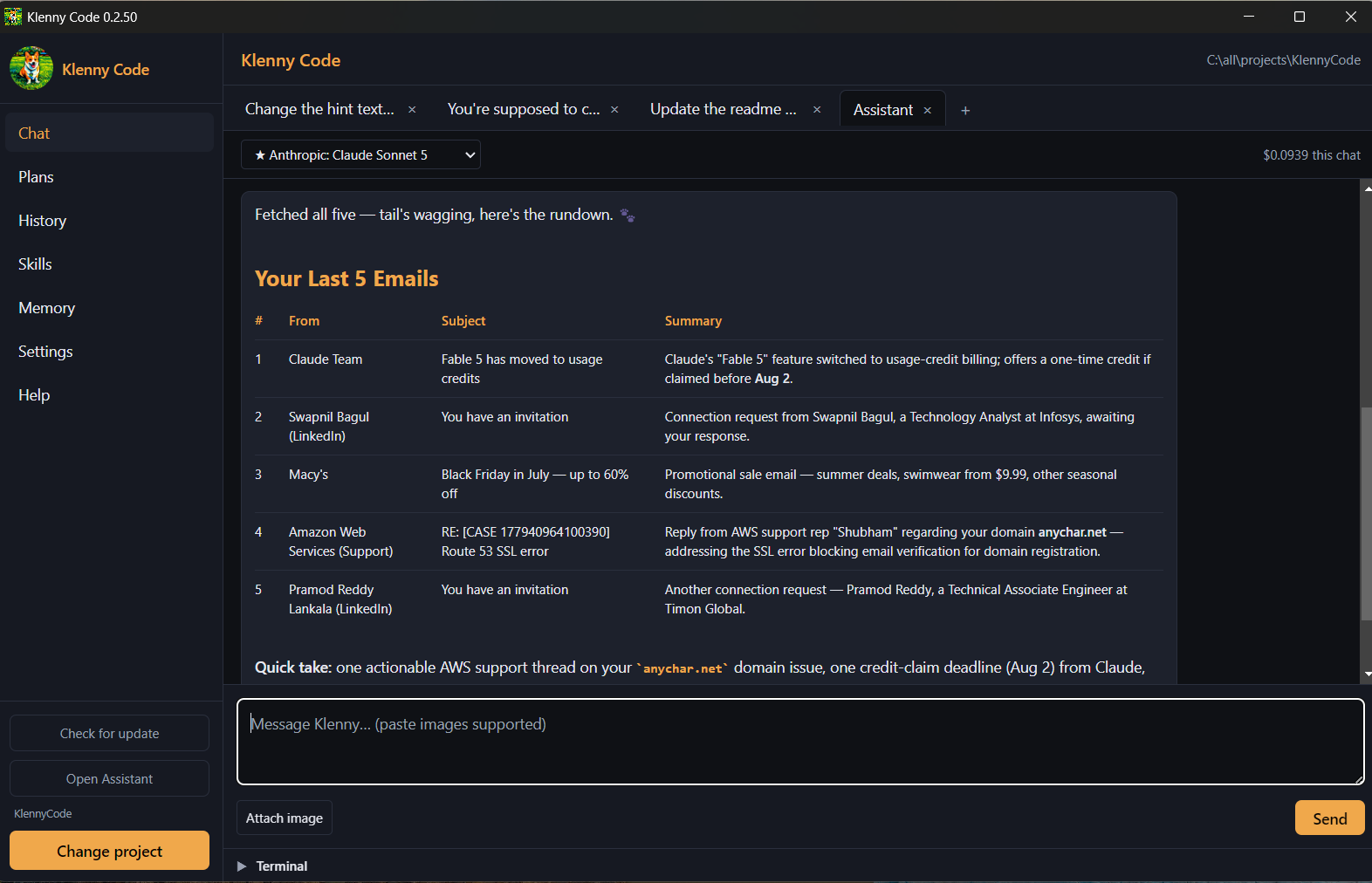The image size is (1372, 883).
Task: Open Skills in the sidebar
Action: coord(109,264)
